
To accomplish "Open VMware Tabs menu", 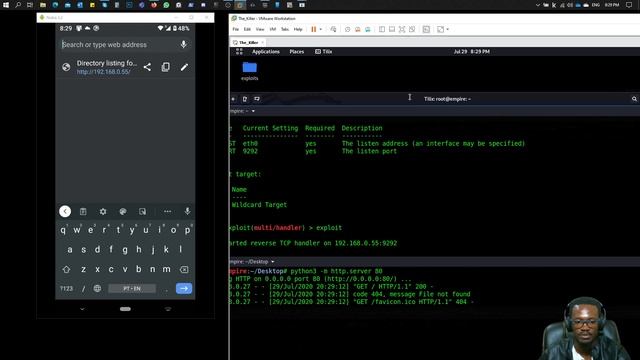I will [285, 29].
